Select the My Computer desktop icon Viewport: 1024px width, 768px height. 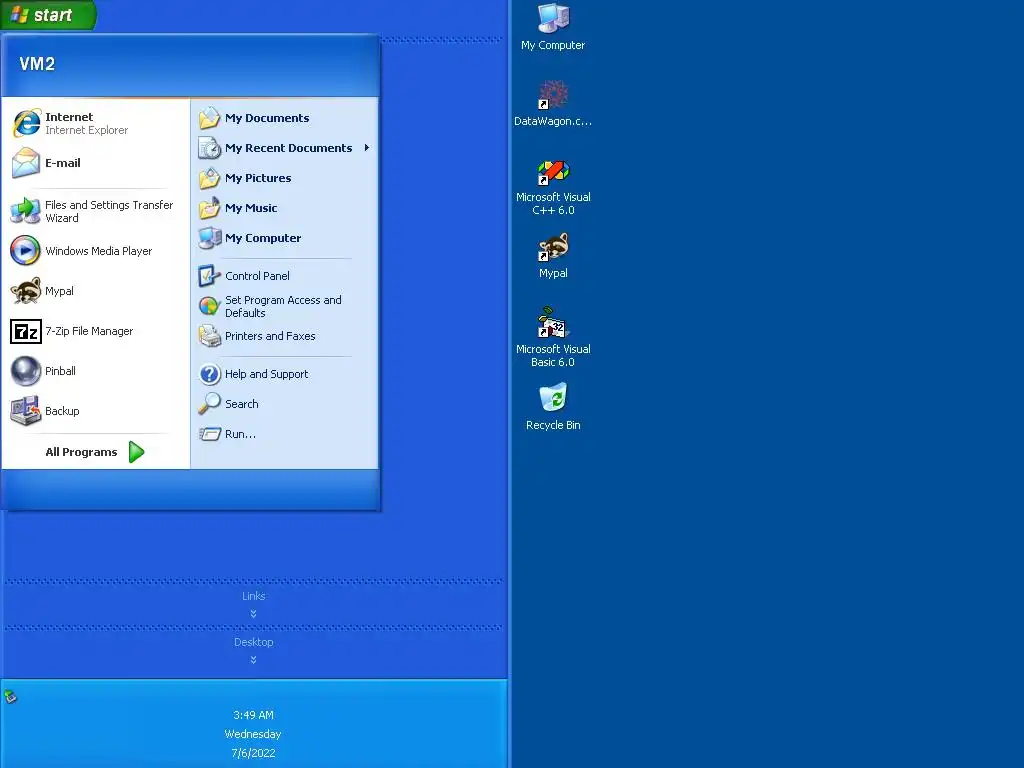(x=553, y=27)
